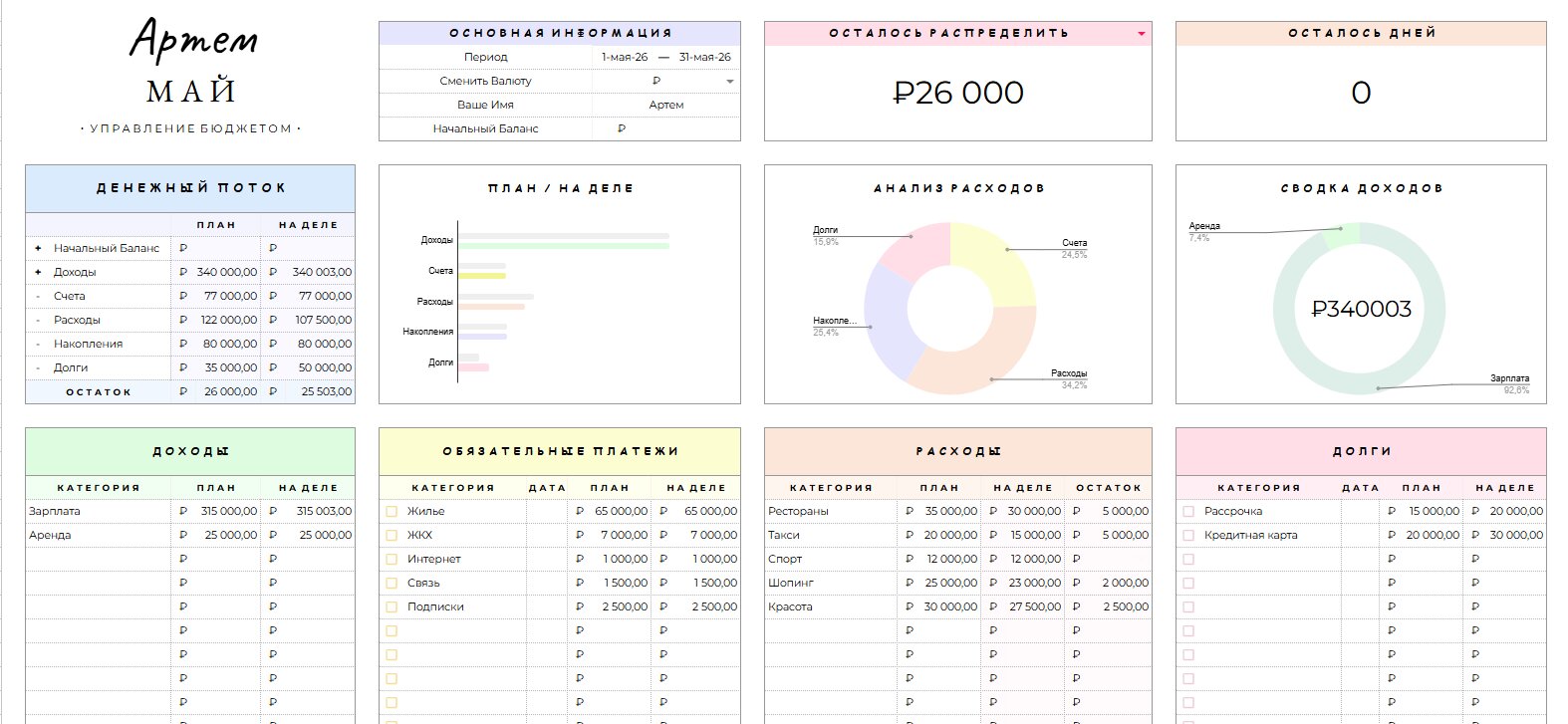
Task: Select Красота actual value 27 500,00
Action: [1034, 606]
